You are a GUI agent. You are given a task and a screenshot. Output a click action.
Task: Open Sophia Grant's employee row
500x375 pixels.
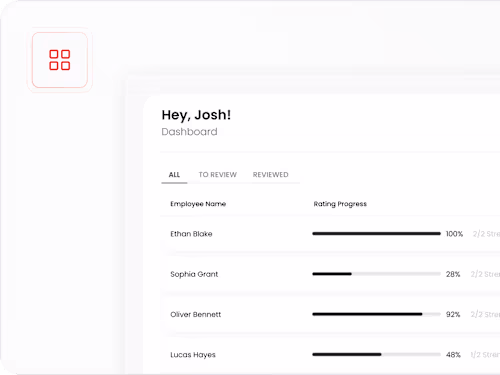pyautogui.click(x=330, y=274)
